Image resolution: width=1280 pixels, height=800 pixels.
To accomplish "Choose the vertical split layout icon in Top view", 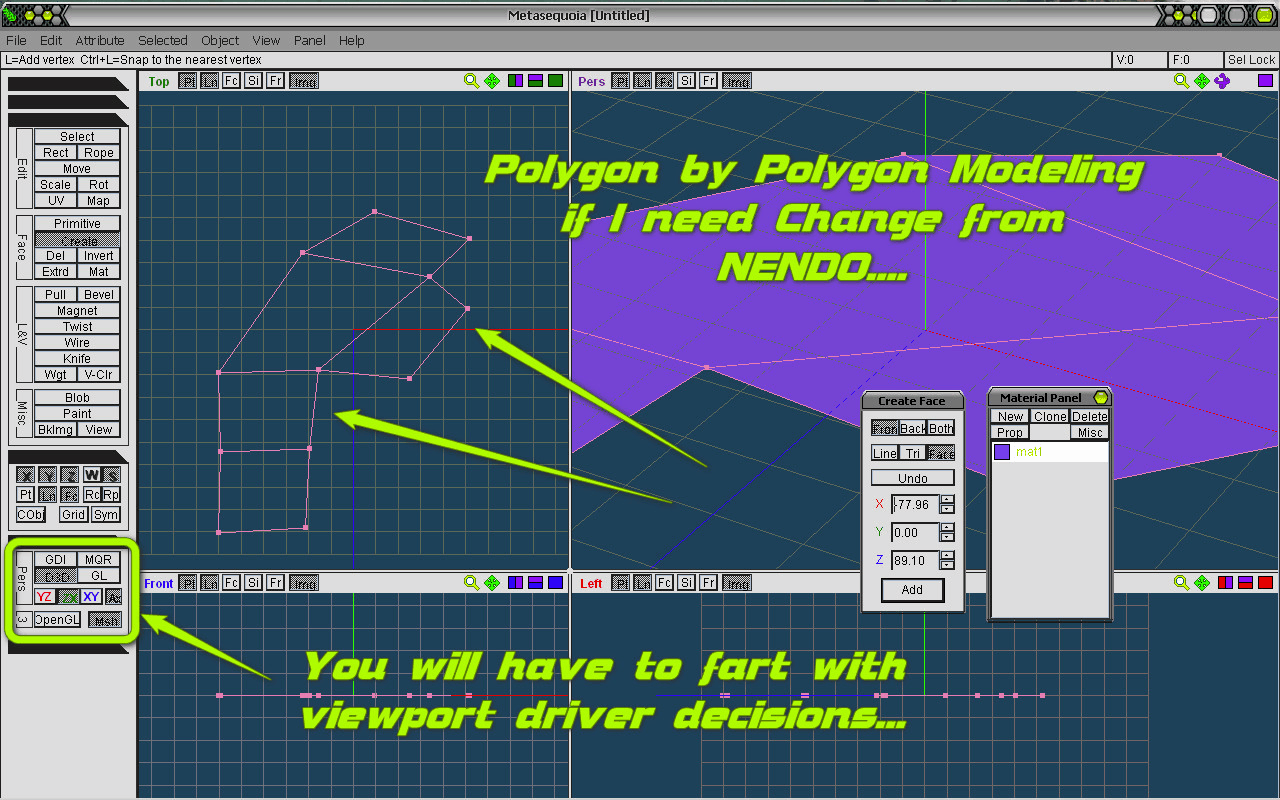I will tap(516, 81).
